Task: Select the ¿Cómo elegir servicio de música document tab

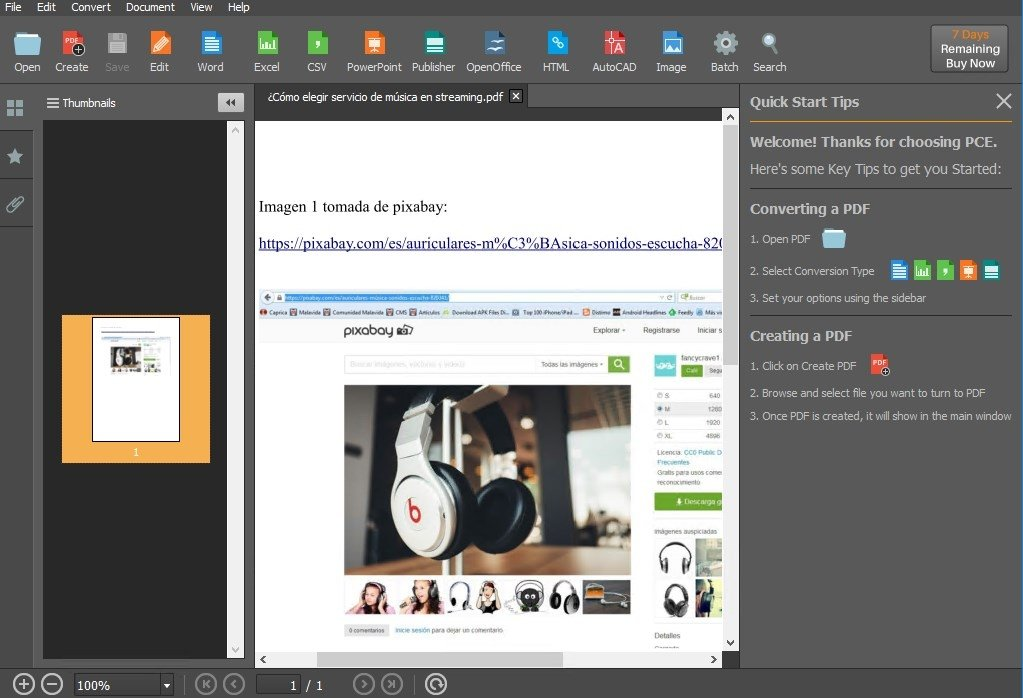Action: [x=385, y=97]
